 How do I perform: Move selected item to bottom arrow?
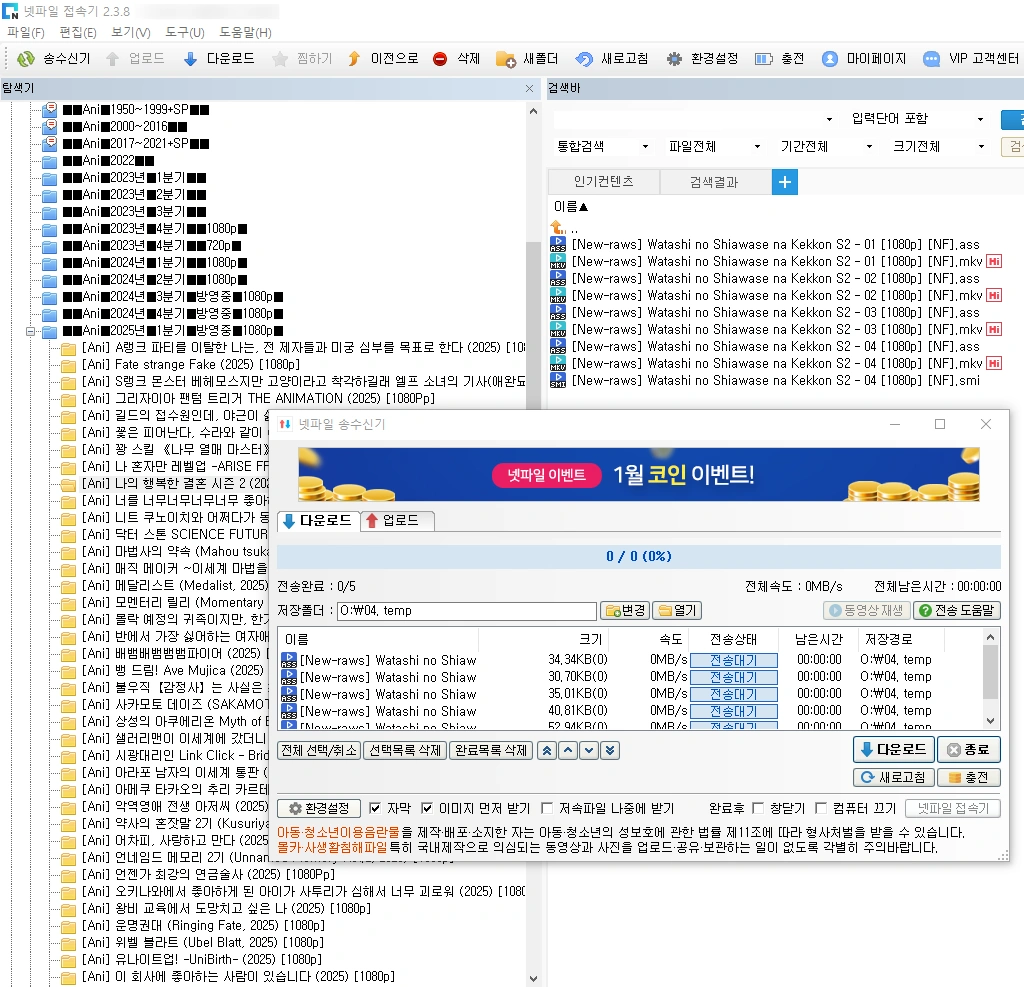coord(610,751)
